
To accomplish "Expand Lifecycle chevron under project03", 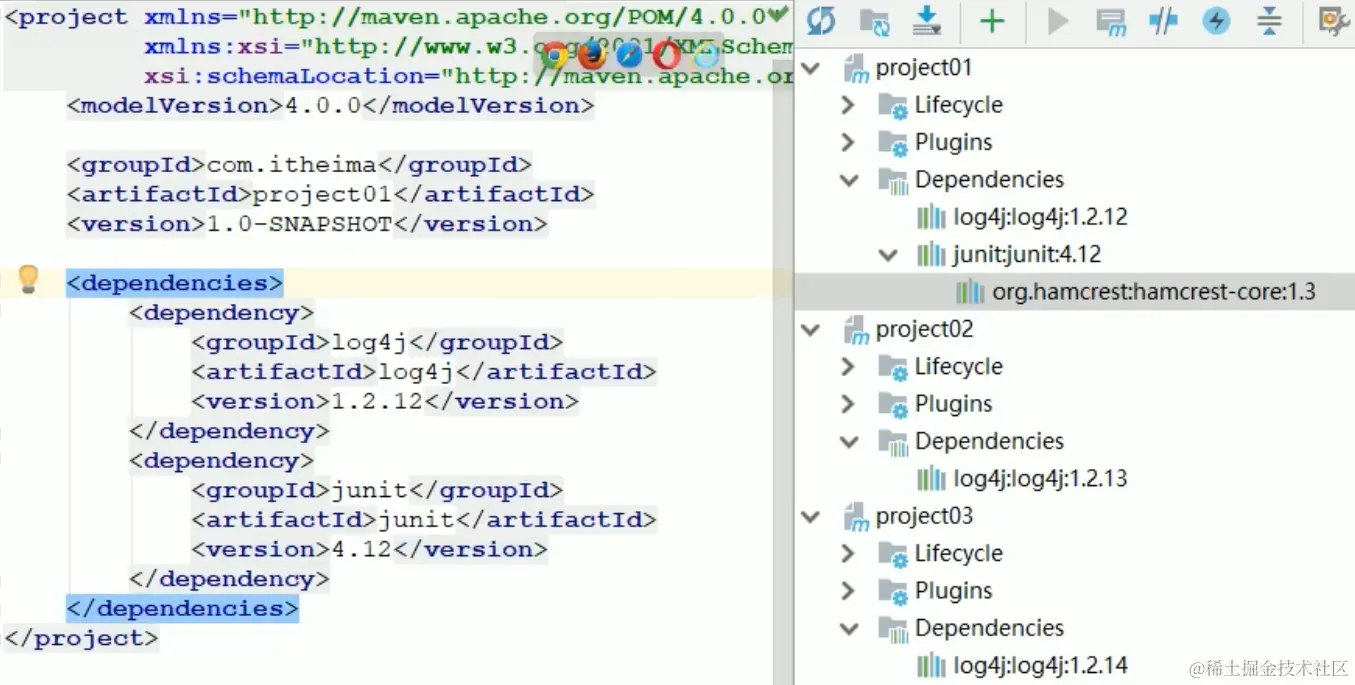I will [848, 554].
